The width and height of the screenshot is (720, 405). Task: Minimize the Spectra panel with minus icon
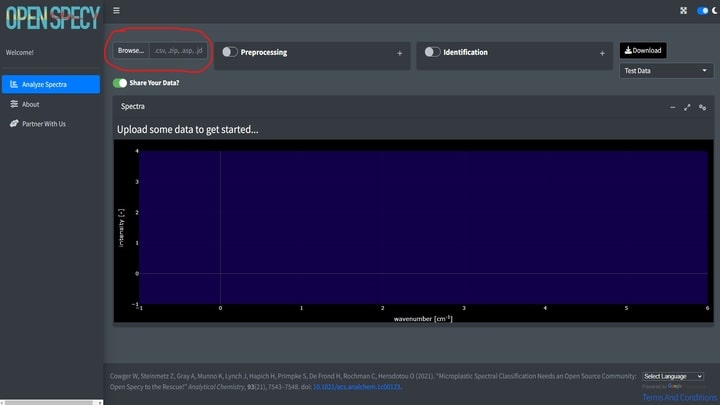tap(672, 107)
